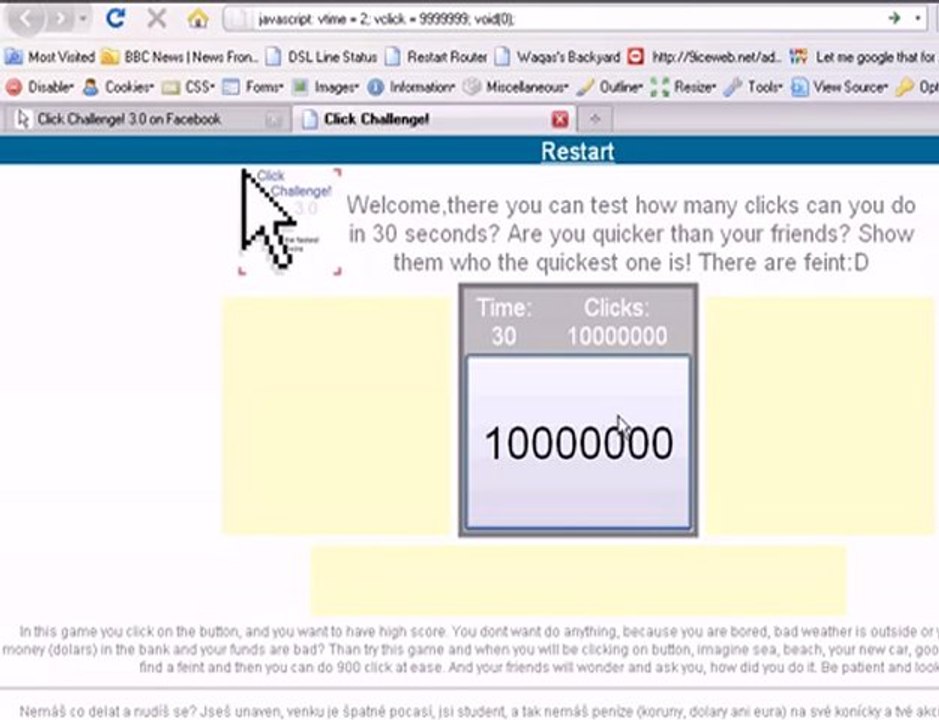Click the Restart link in blue bar
Image resolution: width=939 pixels, height=720 pixels.
click(x=577, y=151)
